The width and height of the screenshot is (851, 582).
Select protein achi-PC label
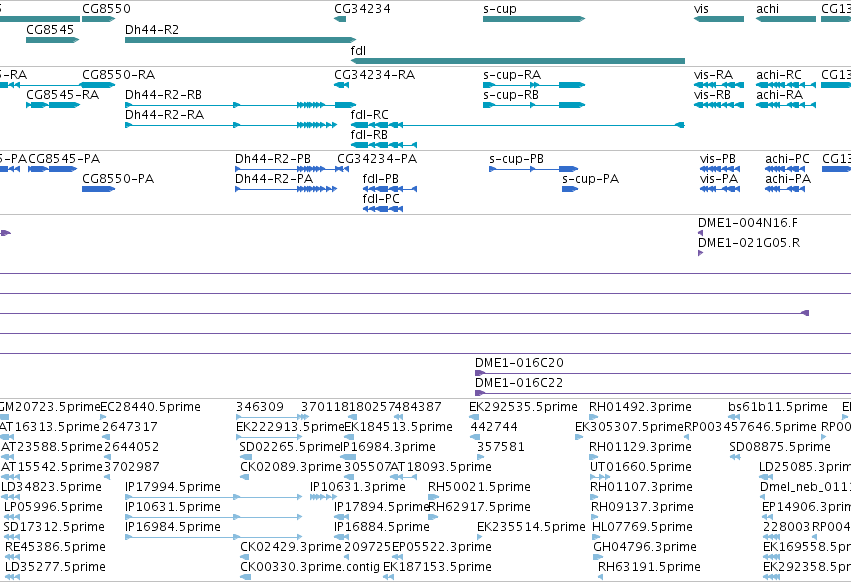tap(787, 159)
